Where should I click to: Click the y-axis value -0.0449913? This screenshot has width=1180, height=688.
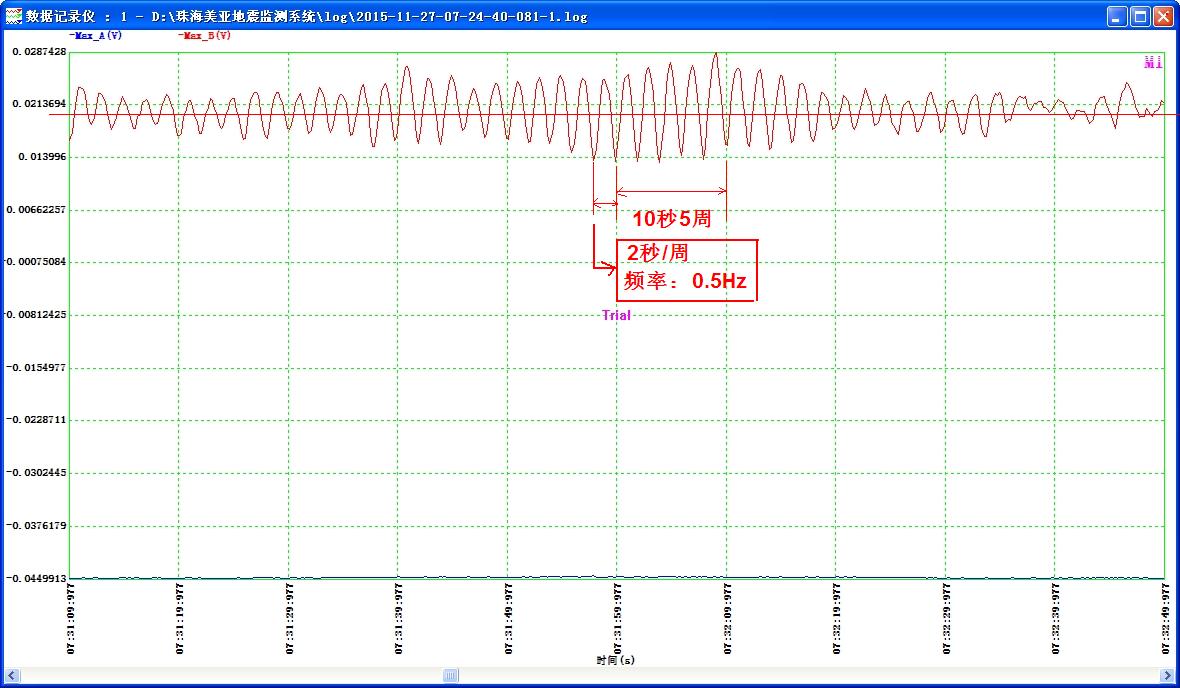(36, 578)
